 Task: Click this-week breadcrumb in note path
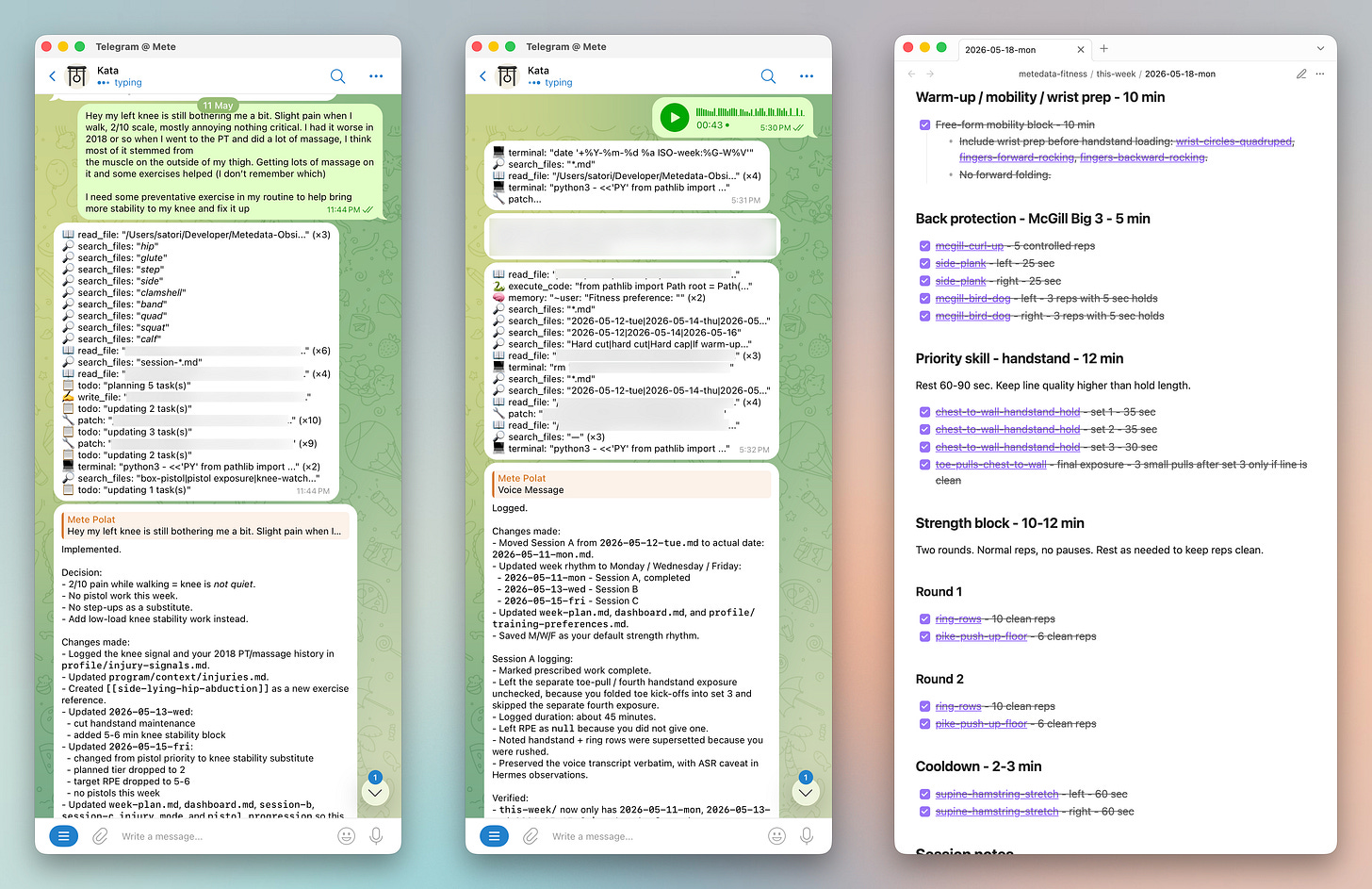1116,74
